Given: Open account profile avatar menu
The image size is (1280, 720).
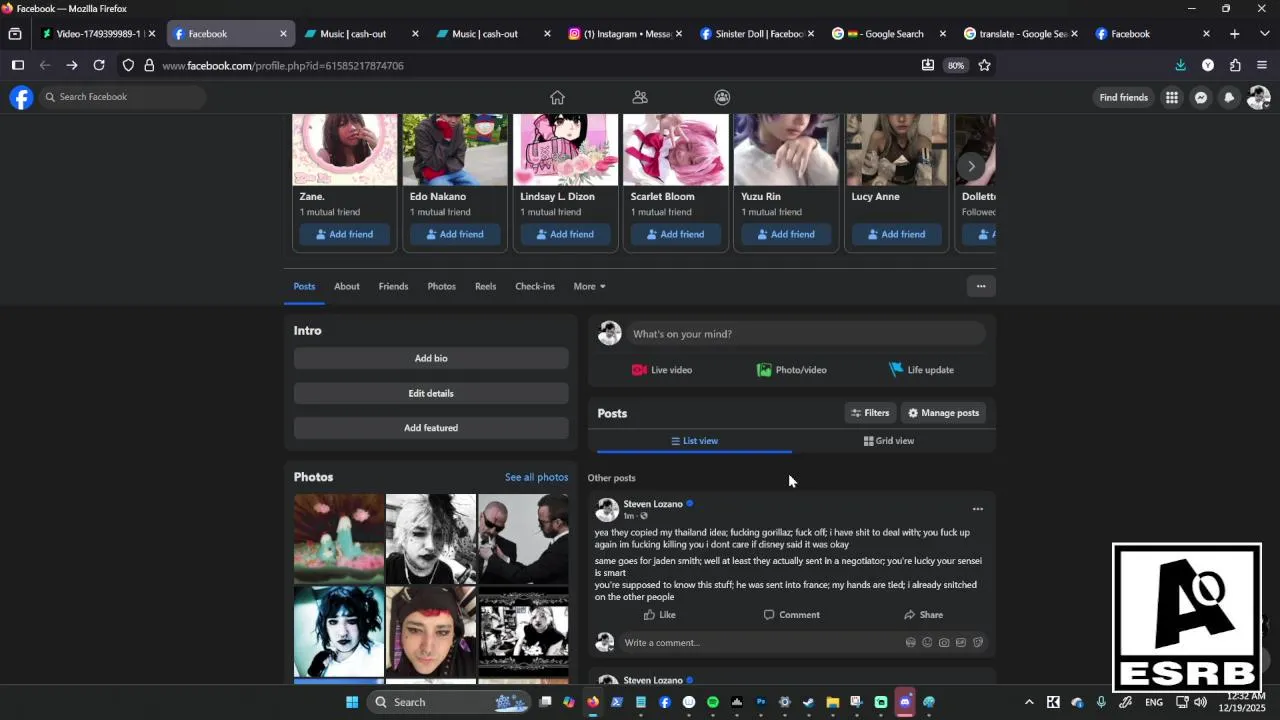Looking at the screenshot, I should pyautogui.click(x=1258, y=97).
